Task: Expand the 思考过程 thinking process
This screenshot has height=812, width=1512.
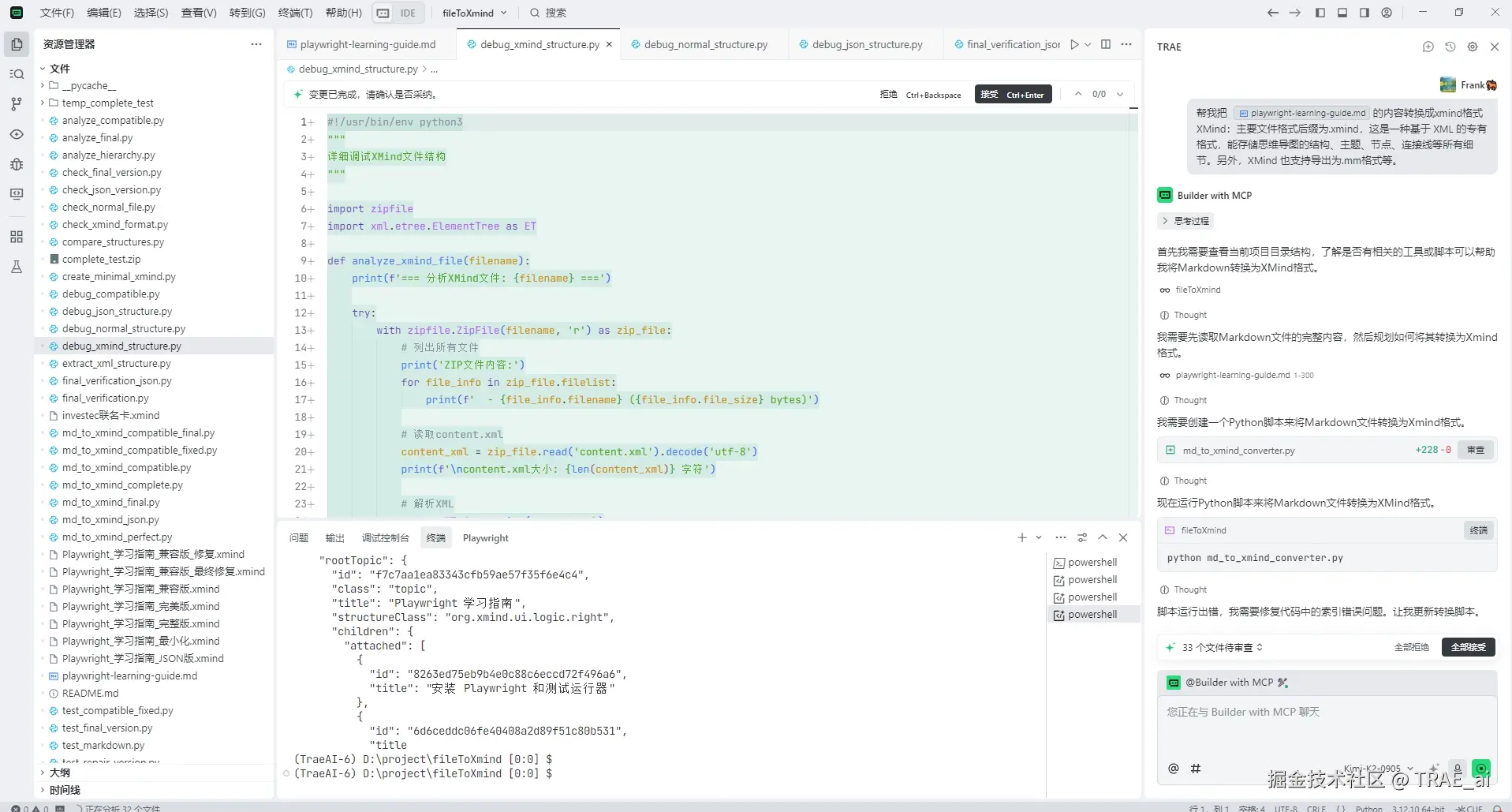Action: tap(1185, 221)
